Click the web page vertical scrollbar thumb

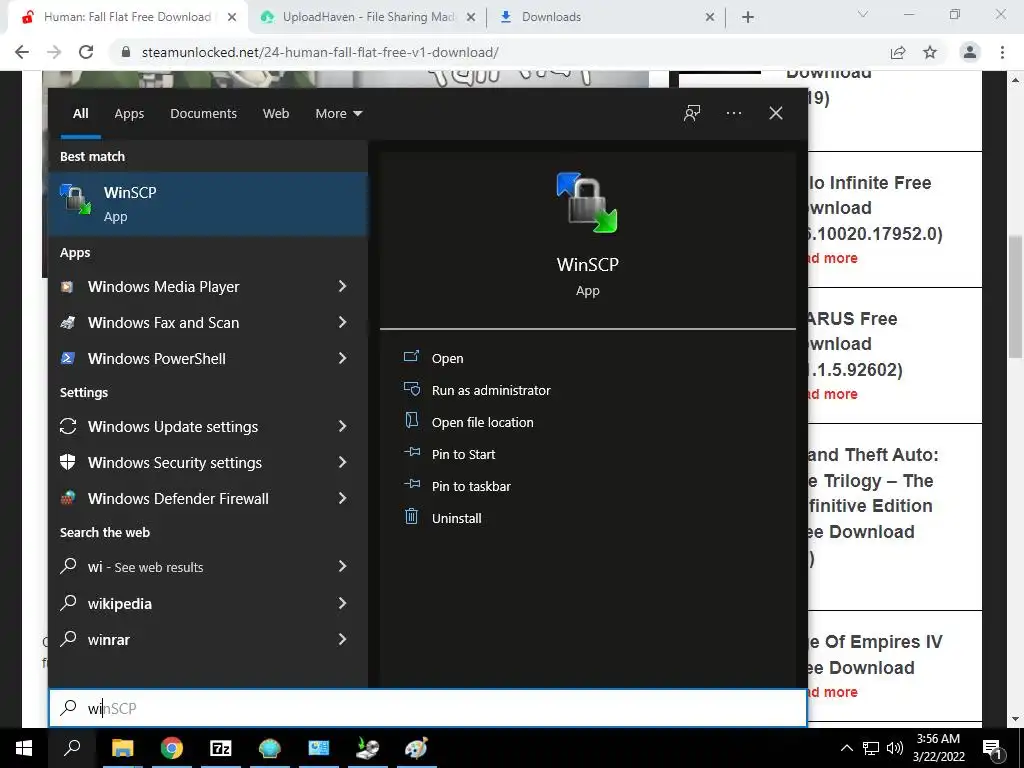(x=1015, y=297)
